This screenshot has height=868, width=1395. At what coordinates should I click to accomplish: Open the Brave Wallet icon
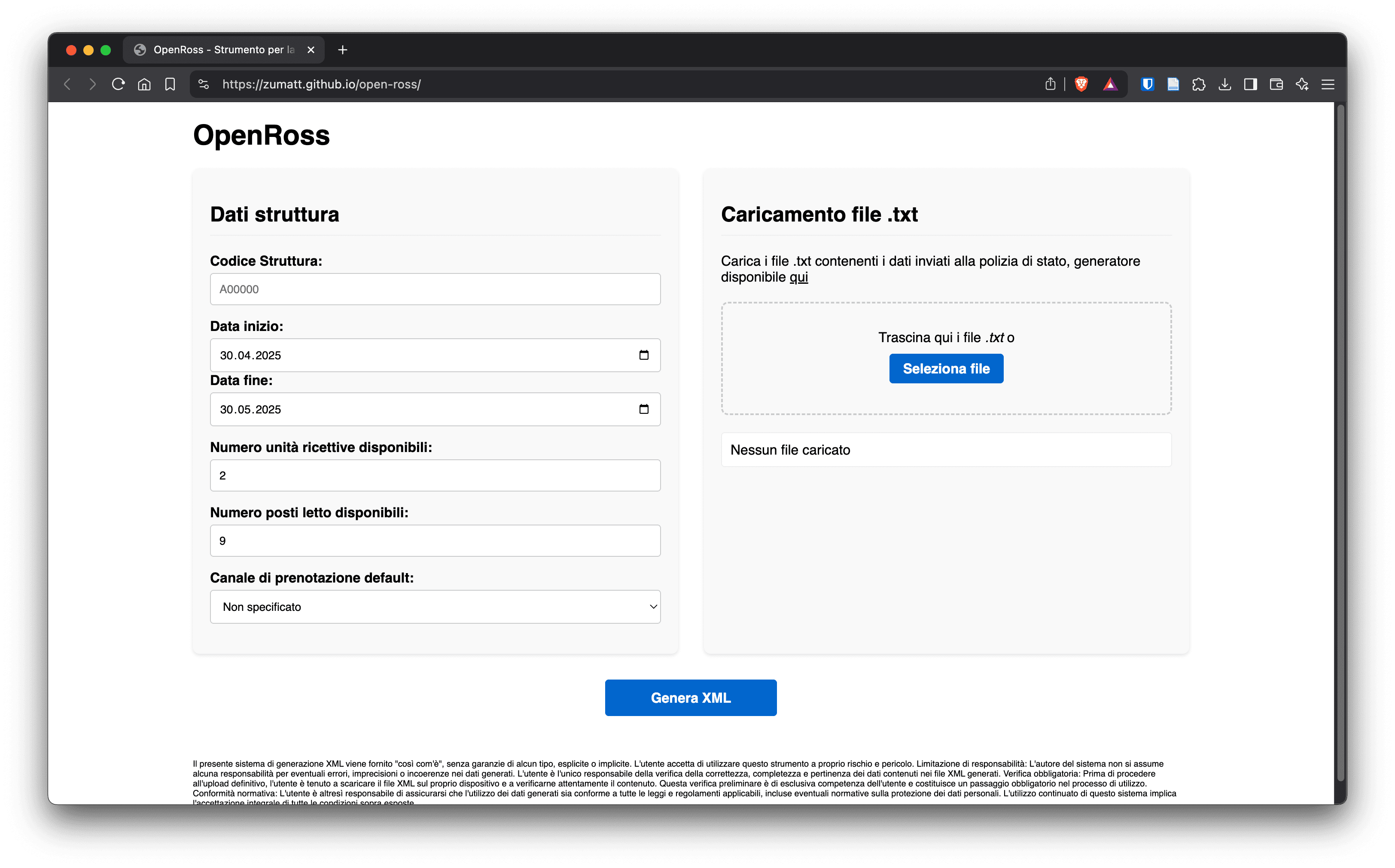click(1276, 85)
